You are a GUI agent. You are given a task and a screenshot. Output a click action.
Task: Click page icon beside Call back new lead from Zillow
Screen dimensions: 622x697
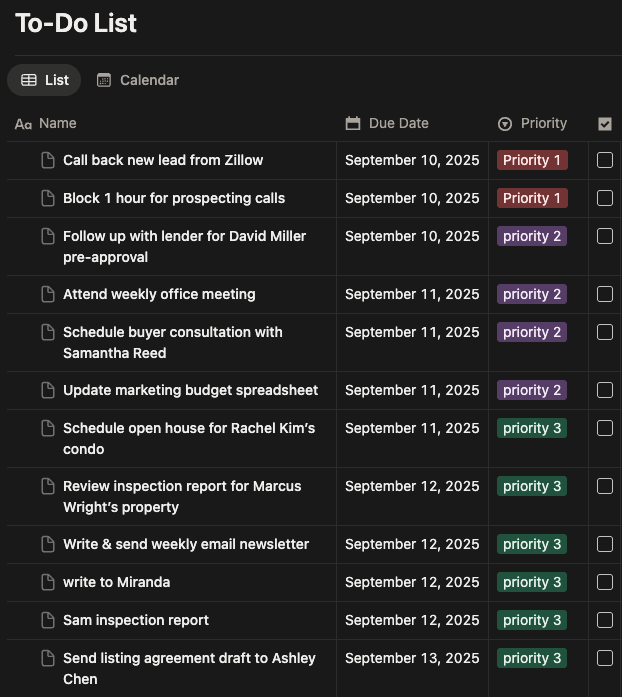point(47,160)
